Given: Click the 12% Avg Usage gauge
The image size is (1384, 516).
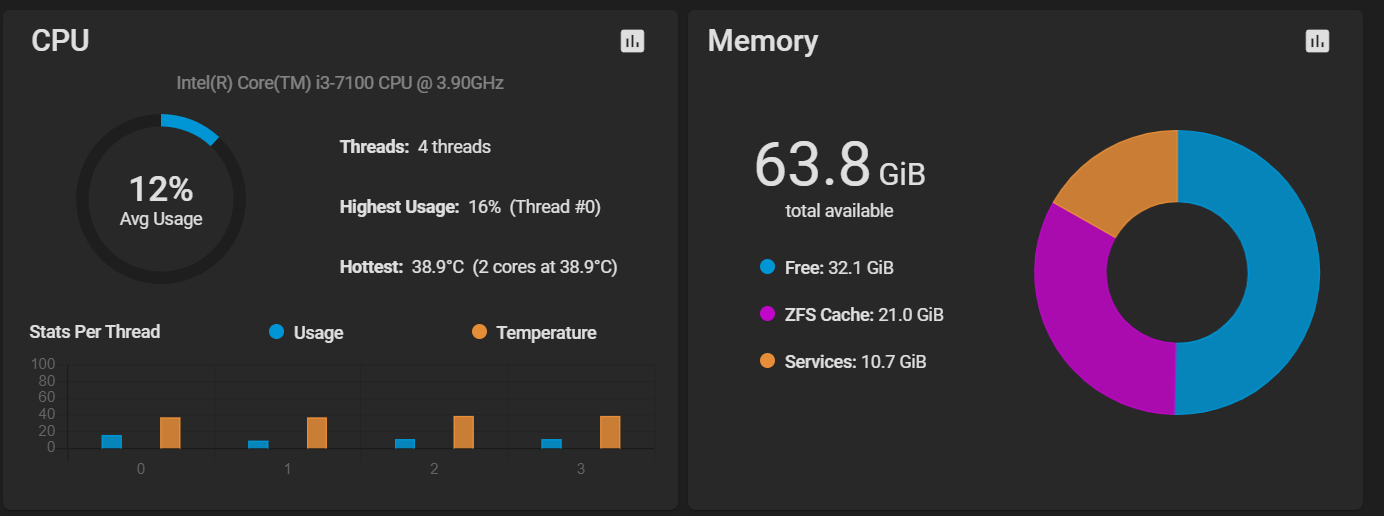Looking at the screenshot, I should [161, 198].
